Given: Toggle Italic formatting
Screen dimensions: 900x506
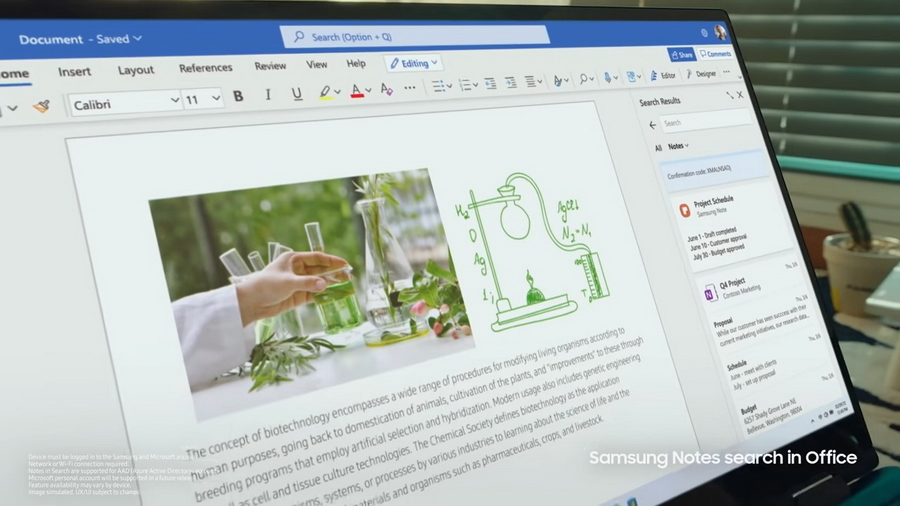Looking at the screenshot, I should (x=268, y=94).
